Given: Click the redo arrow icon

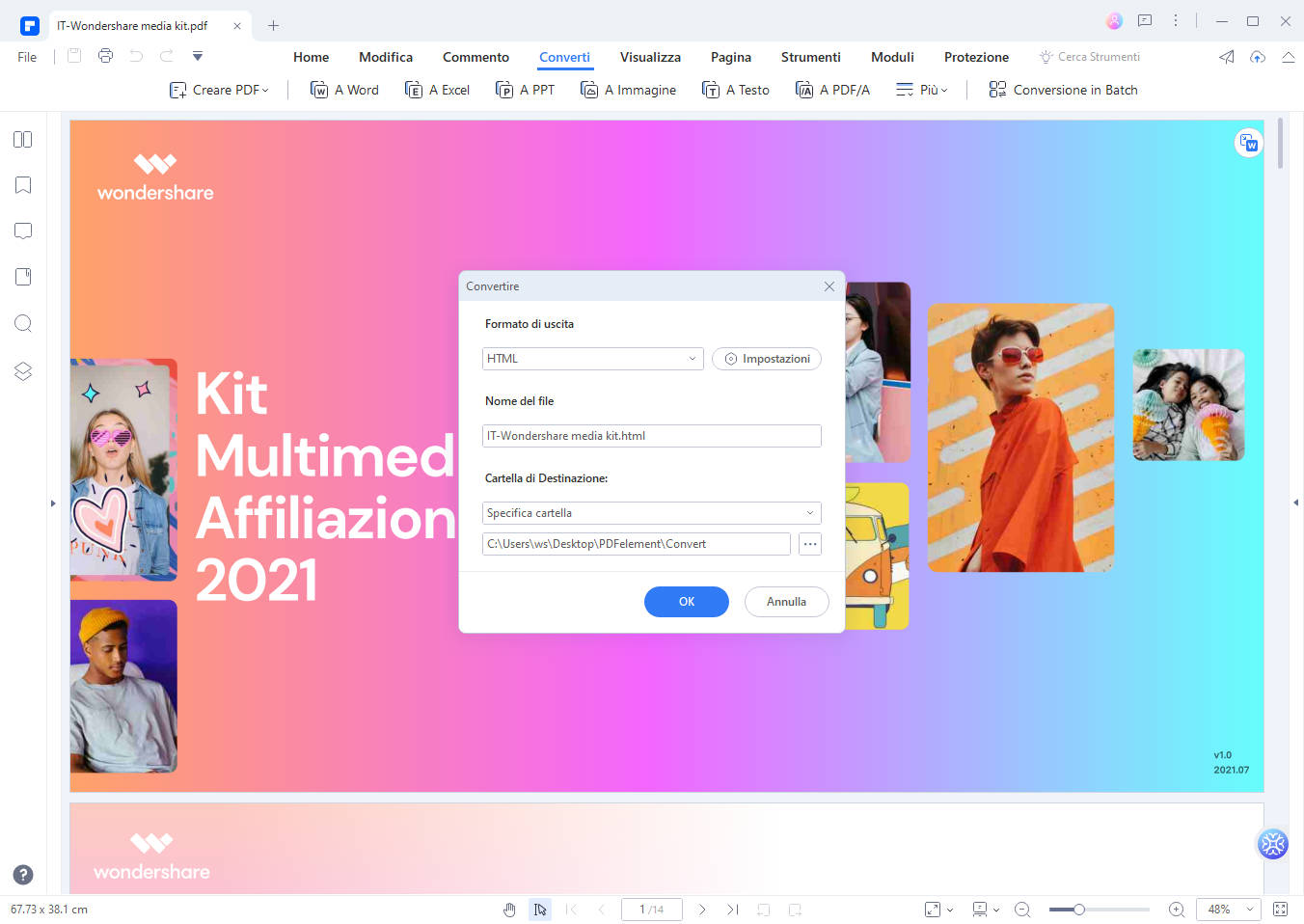Looking at the screenshot, I should click(167, 56).
